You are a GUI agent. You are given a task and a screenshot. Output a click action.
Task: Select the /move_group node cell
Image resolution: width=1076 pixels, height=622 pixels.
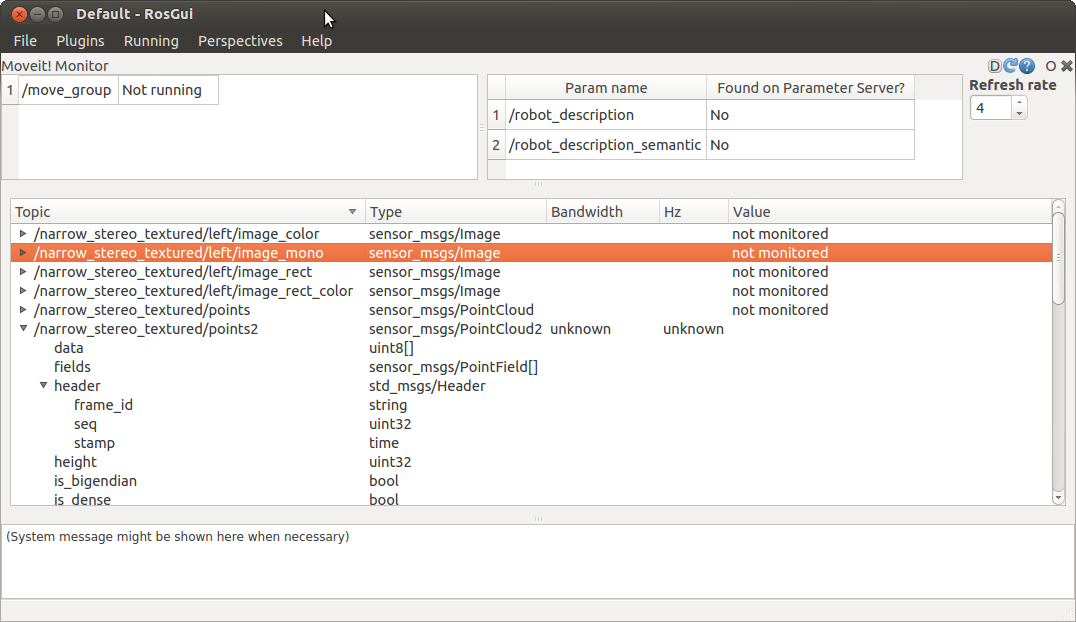pos(68,90)
